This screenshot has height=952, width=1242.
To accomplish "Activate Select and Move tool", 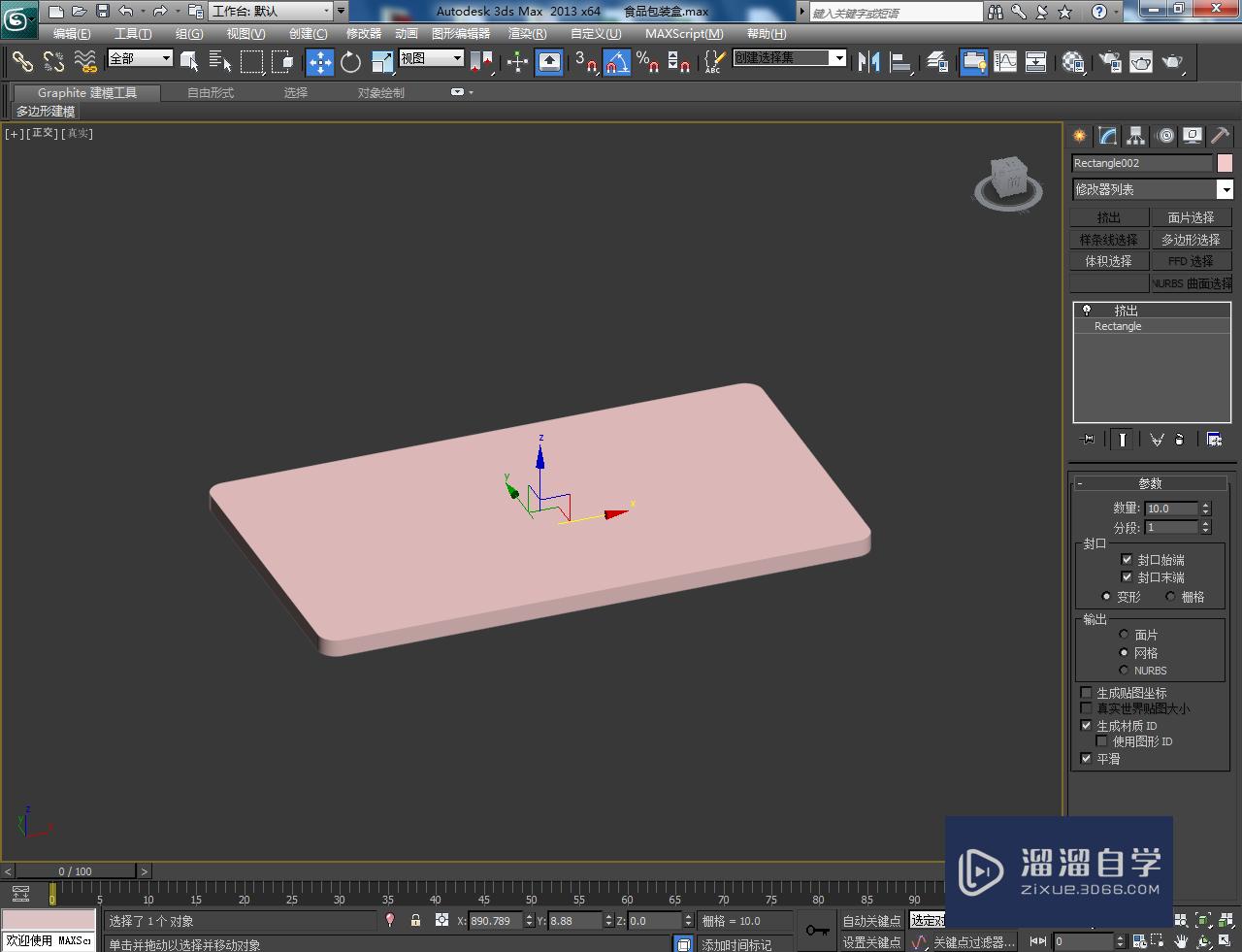I will [x=319, y=62].
